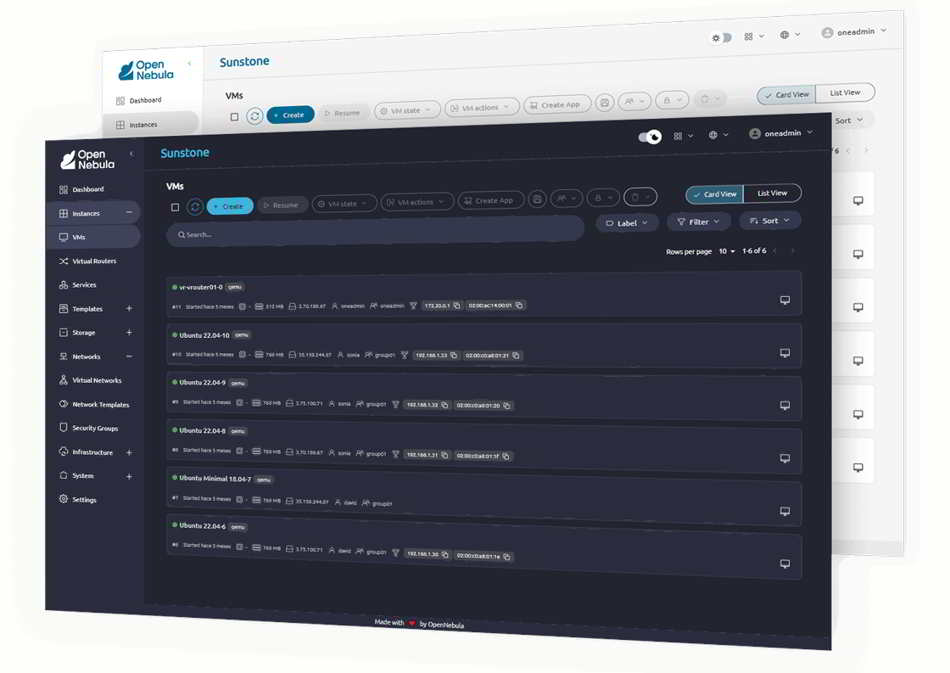Image resolution: width=950 pixels, height=673 pixels.
Task: Open the Dashboard icon in the dark sidebar
Action: [64, 190]
